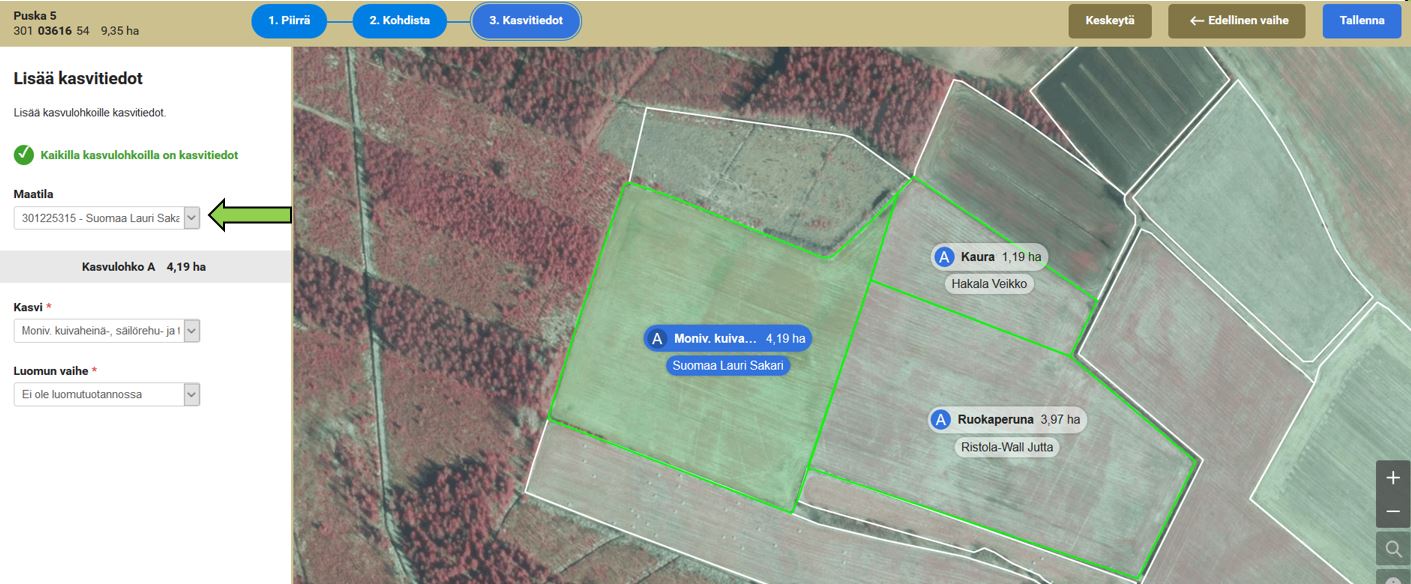Image resolution: width=1411 pixels, height=584 pixels.
Task: Select step 3. Kasvitiedot
Action: 526,21
